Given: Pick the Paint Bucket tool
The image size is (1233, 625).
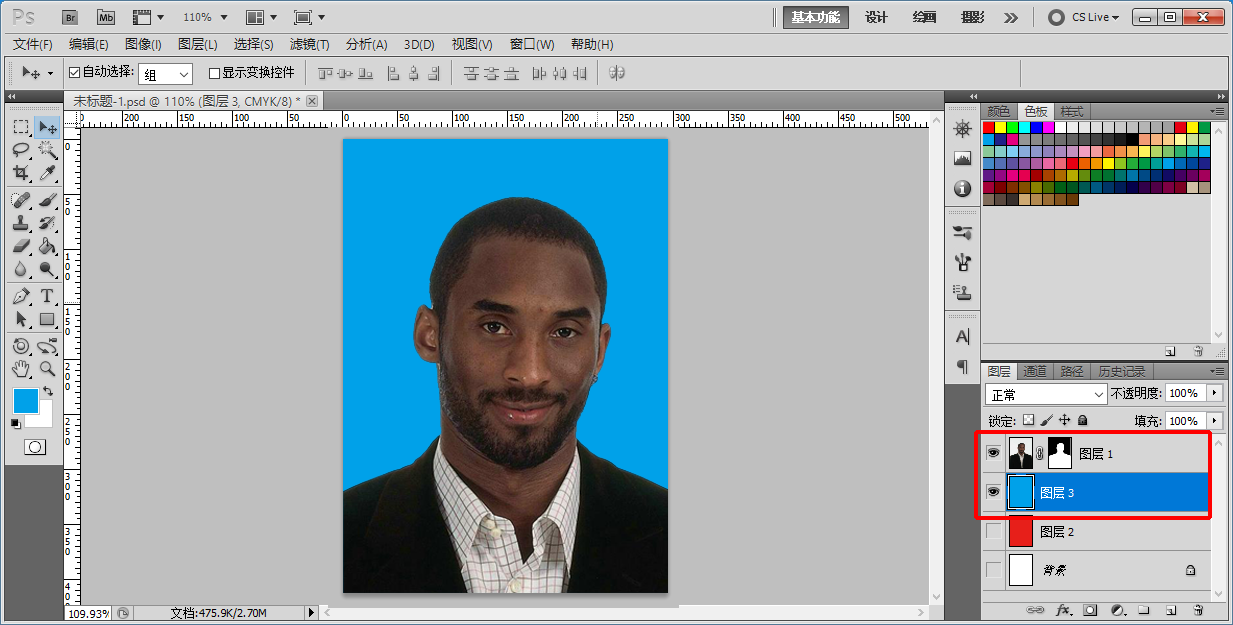Looking at the screenshot, I should coord(47,246).
